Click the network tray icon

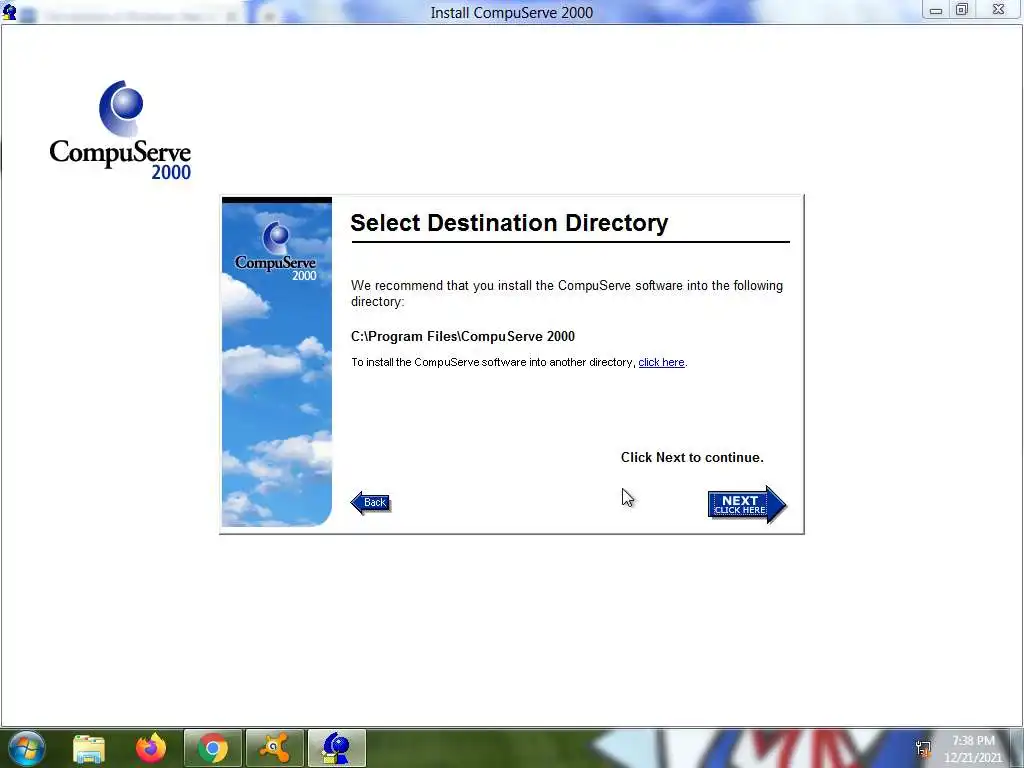coord(923,749)
